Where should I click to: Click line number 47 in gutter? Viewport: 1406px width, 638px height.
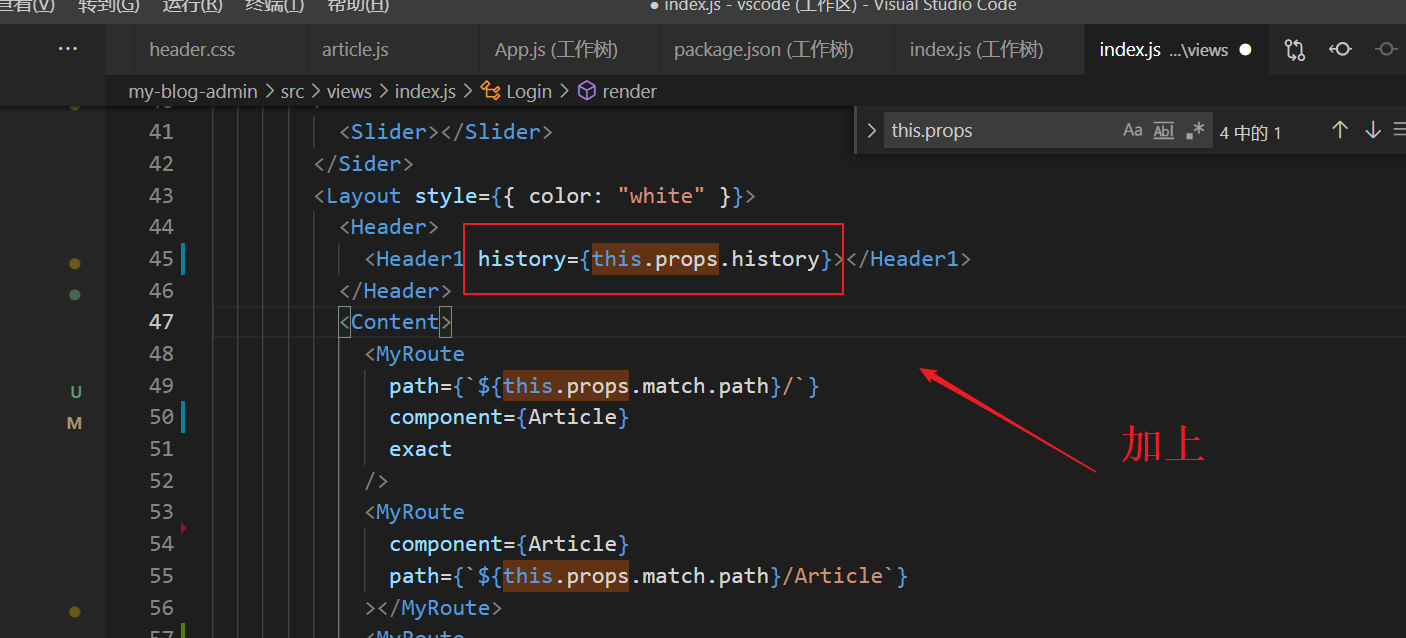click(160, 322)
